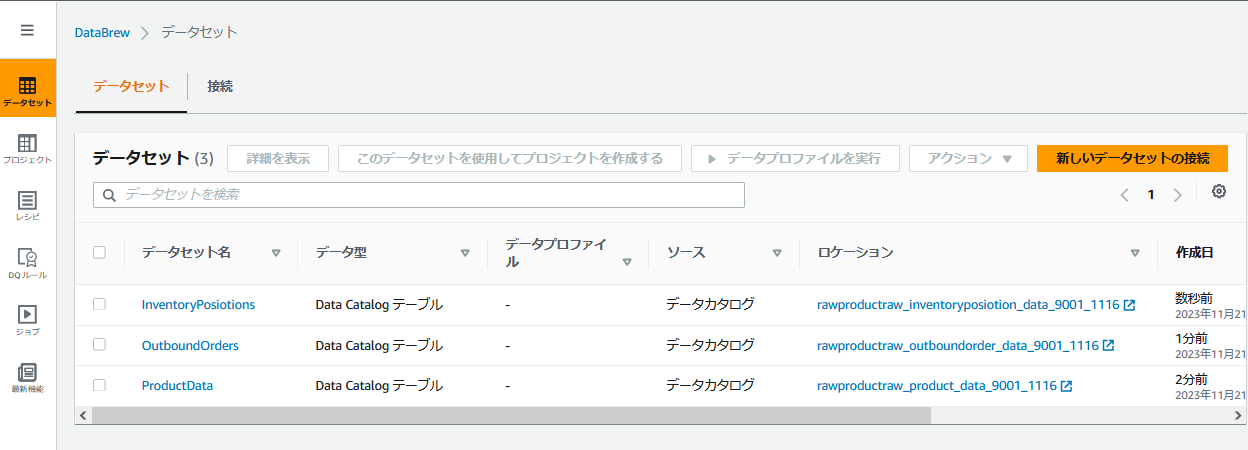Screen dimensions: 1248x450
Task: Click the scrollbar left arrow
Action: point(83,415)
